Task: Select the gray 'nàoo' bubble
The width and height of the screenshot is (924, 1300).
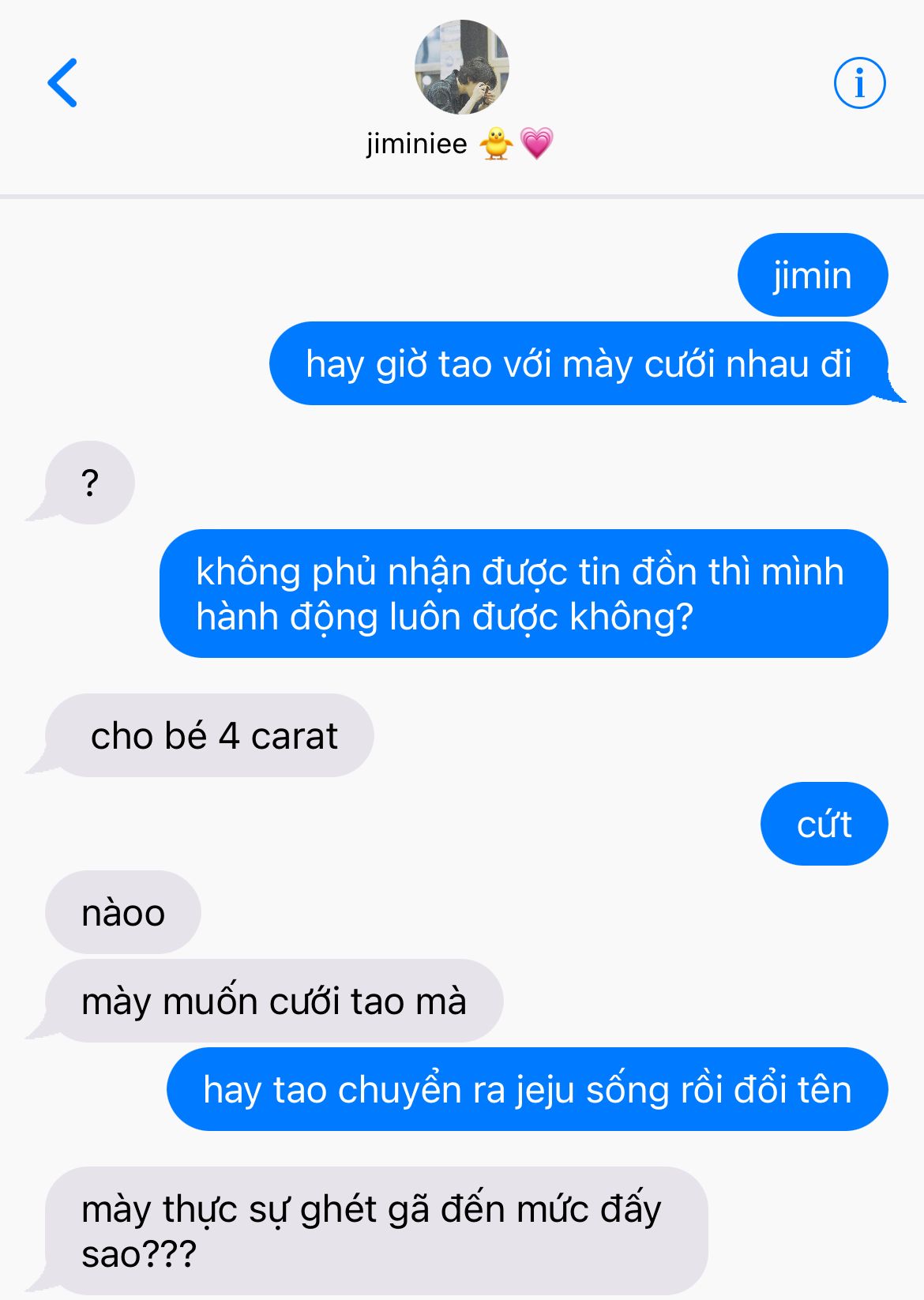Action: tap(122, 912)
